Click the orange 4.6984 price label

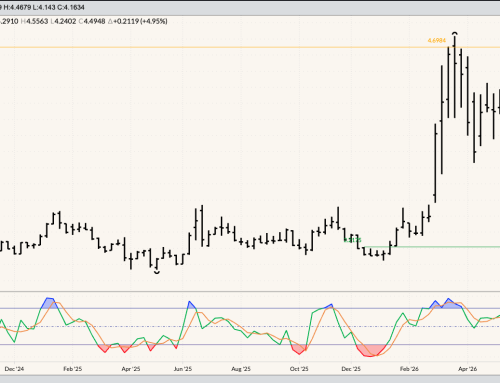point(437,40)
